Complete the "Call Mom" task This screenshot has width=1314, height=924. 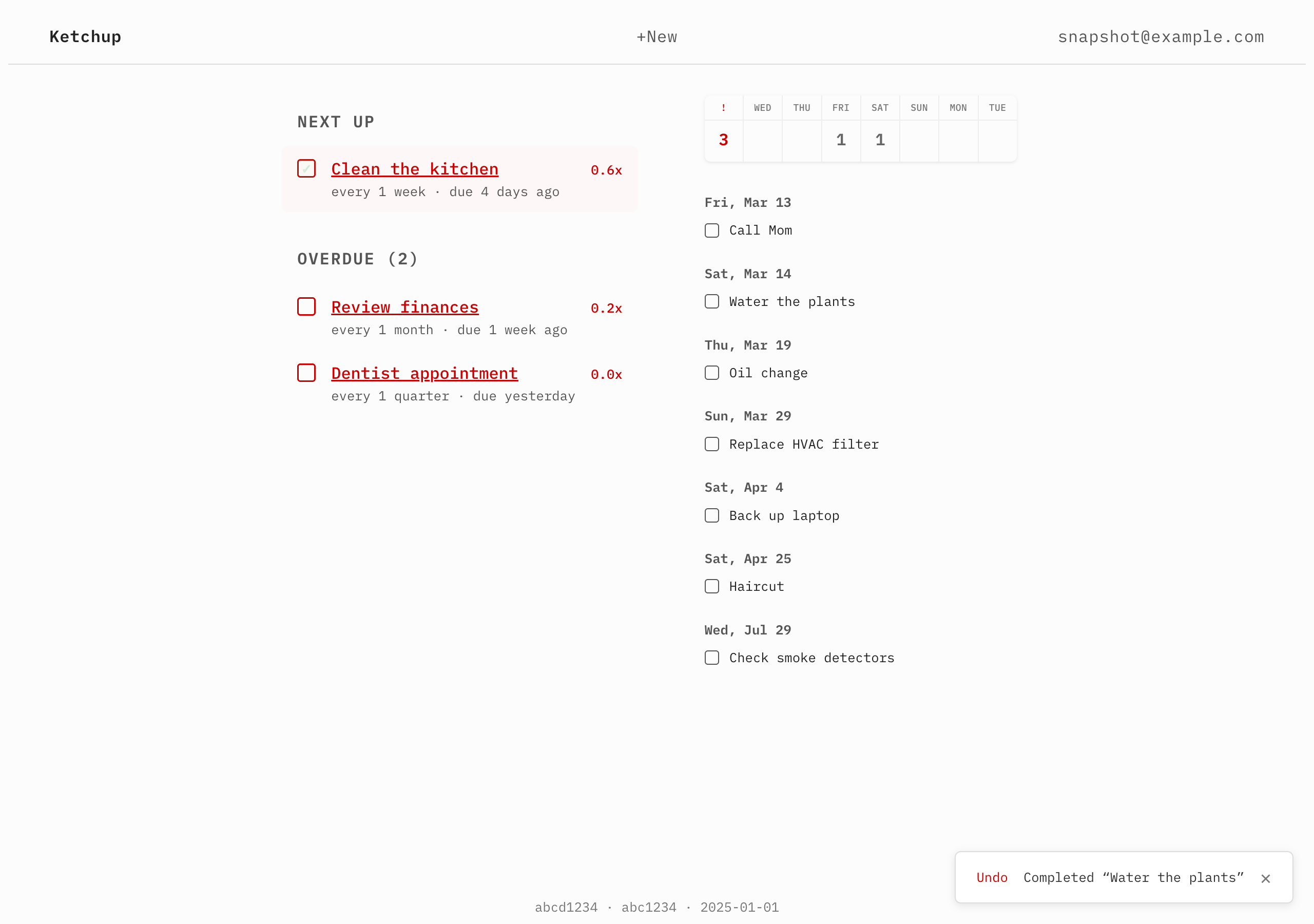click(x=711, y=230)
